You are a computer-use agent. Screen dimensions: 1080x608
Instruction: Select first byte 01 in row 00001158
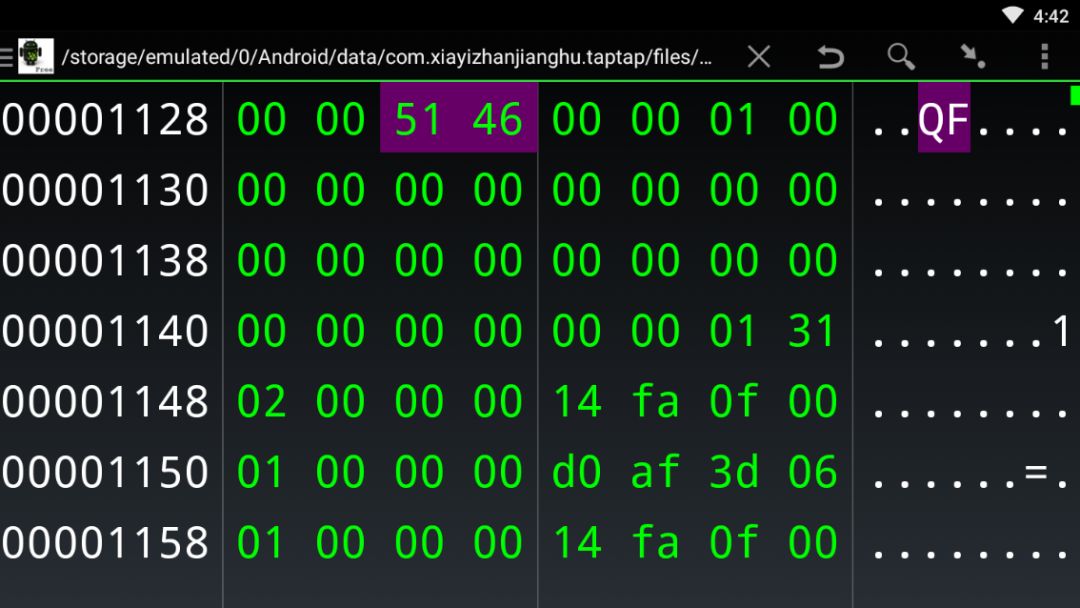pos(261,542)
